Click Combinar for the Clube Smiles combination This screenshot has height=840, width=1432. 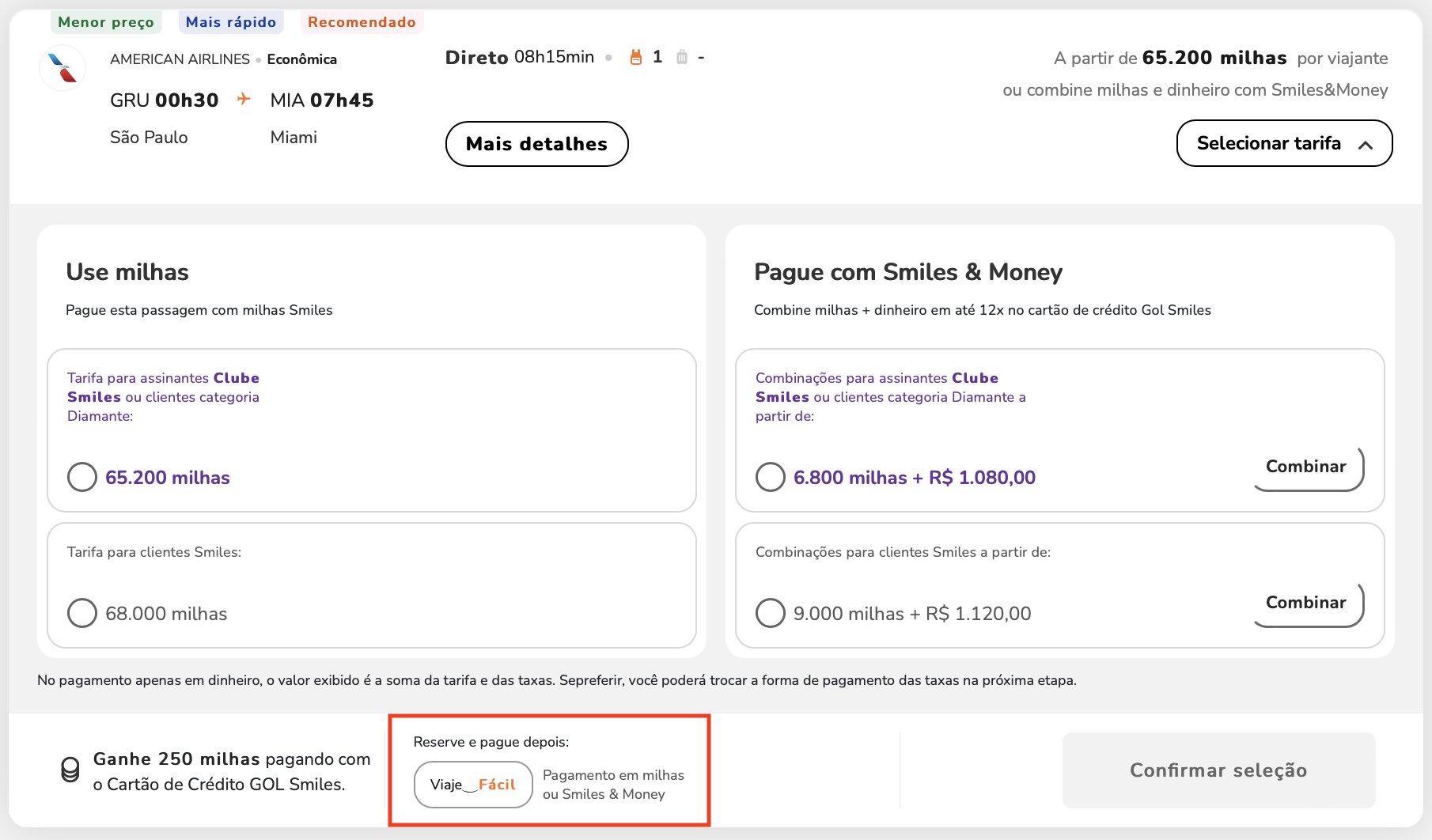coord(1308,467)
